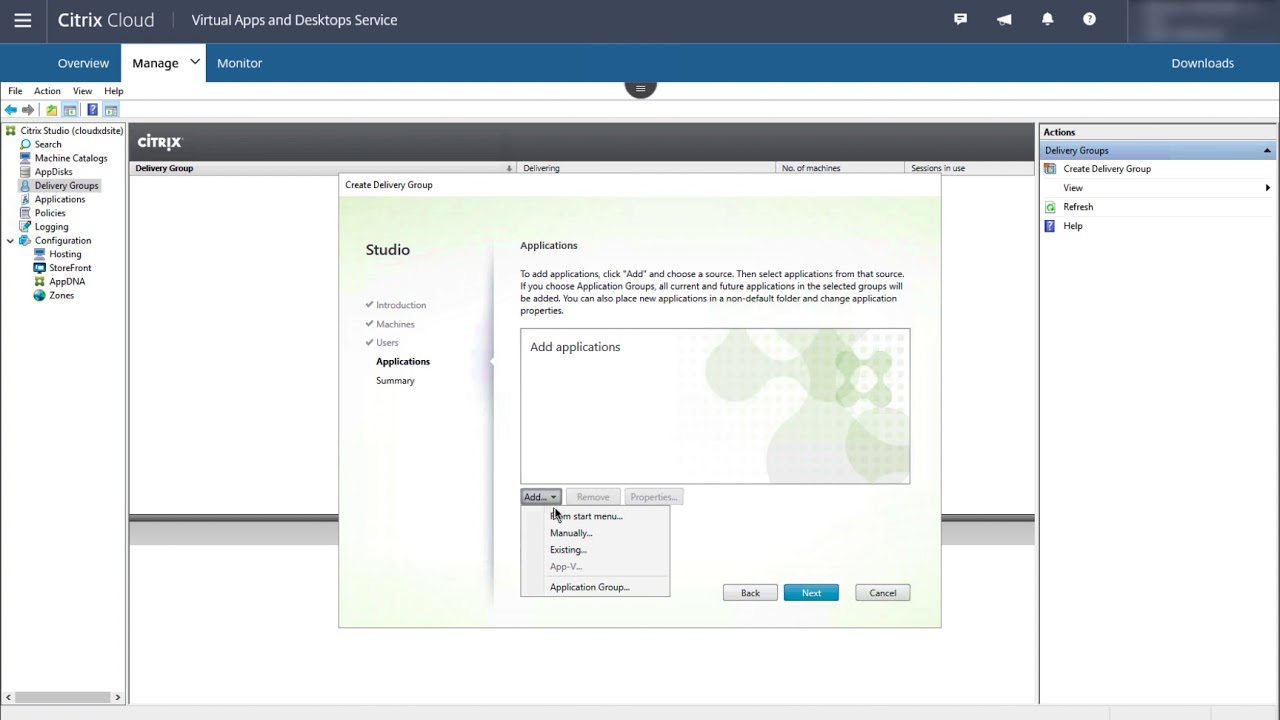The height and width of the screenshot is (720, 1280).
Task: Select the Citrix Studio root node icon
Action: (11, 131)
